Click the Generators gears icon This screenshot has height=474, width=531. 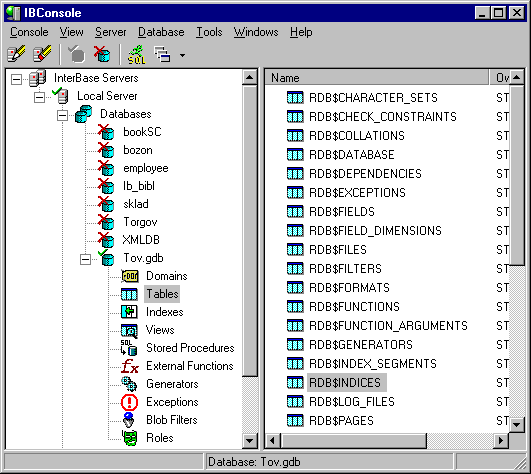129,384
